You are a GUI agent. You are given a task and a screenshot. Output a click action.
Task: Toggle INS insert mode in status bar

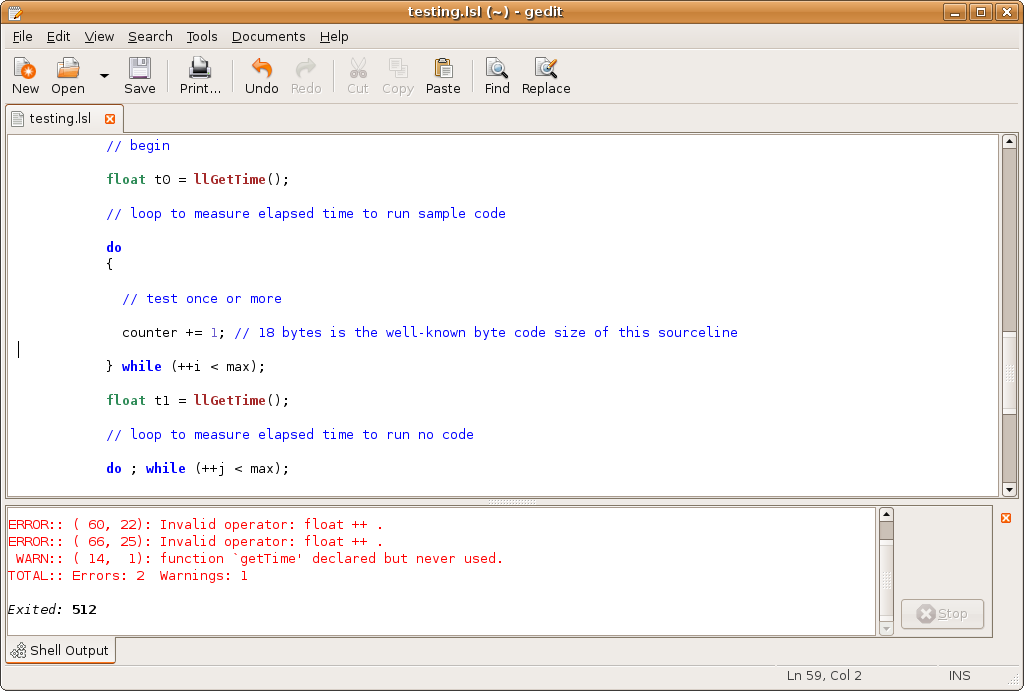pyautogui.click(x=959, y=675)
